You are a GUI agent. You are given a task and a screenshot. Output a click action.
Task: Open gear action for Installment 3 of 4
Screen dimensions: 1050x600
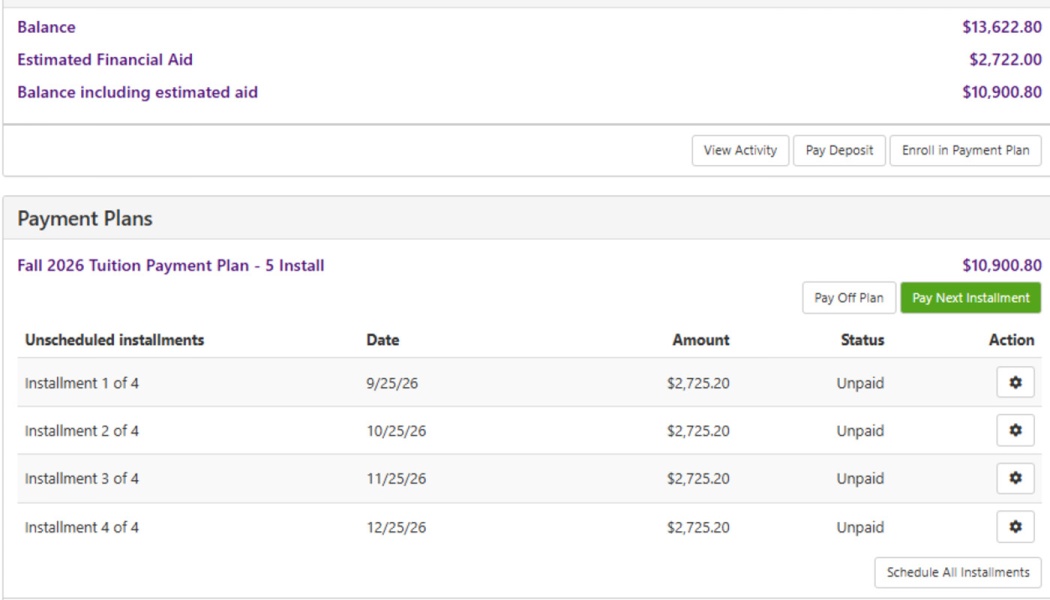[1015, 478]
